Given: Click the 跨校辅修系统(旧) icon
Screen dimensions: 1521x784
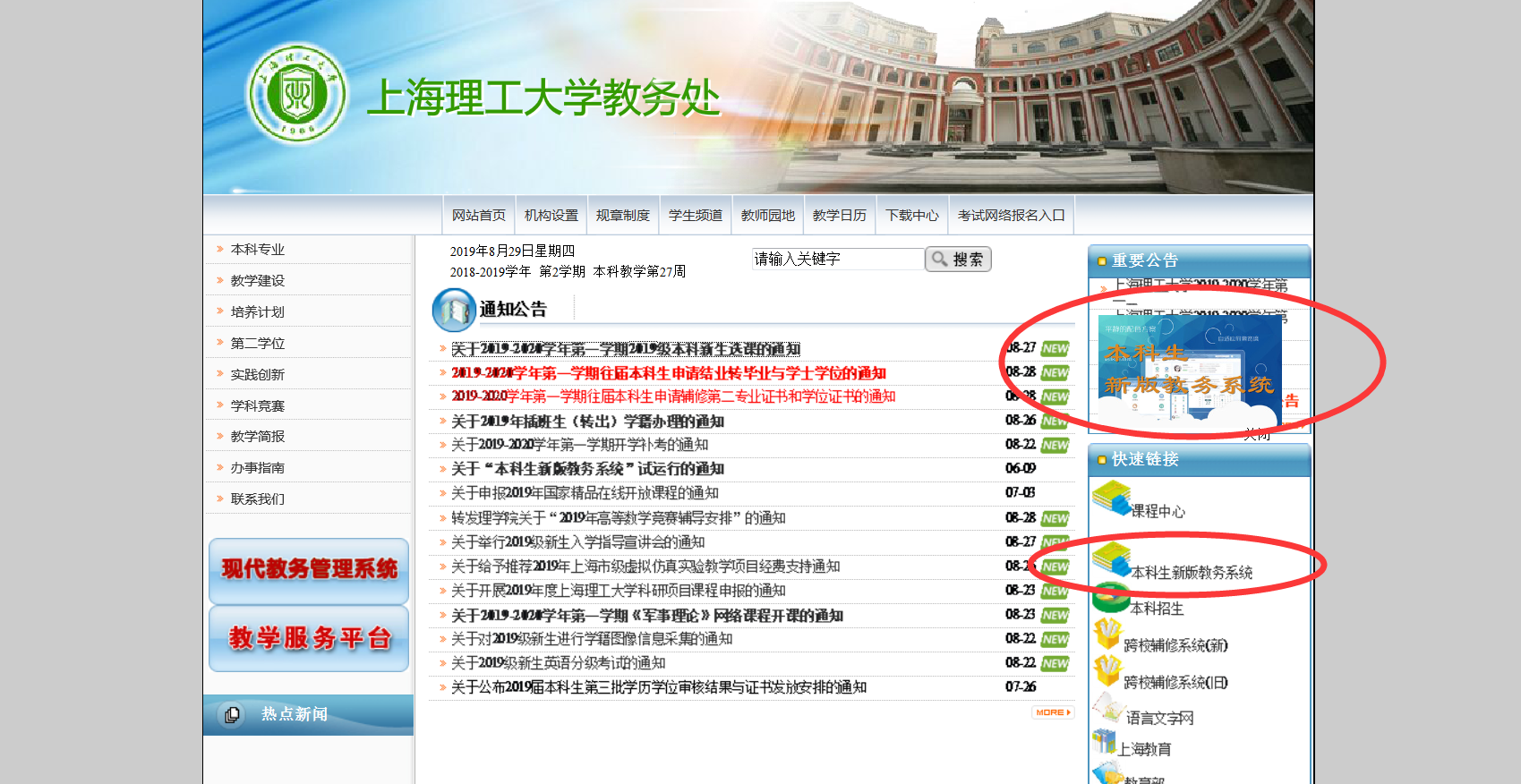Looking at the screenshot, I should (x=1108, y=671).
